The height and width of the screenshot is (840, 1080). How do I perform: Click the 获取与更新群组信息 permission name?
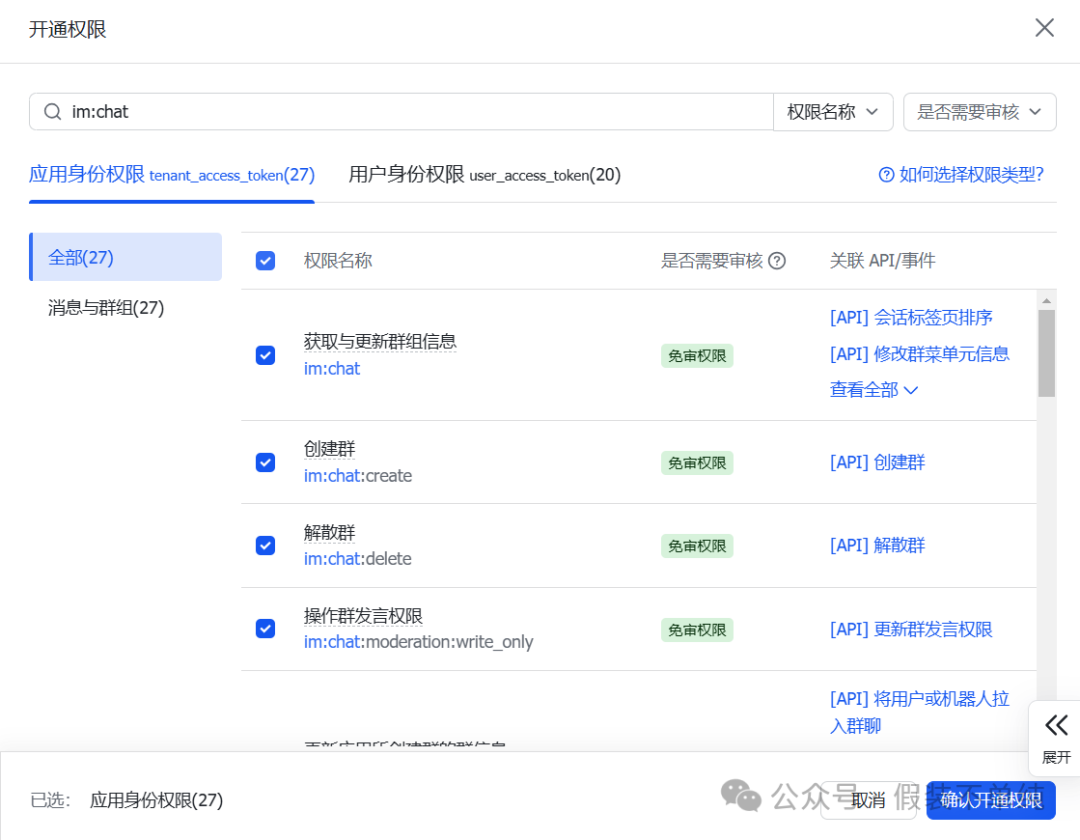pos(380,342)
